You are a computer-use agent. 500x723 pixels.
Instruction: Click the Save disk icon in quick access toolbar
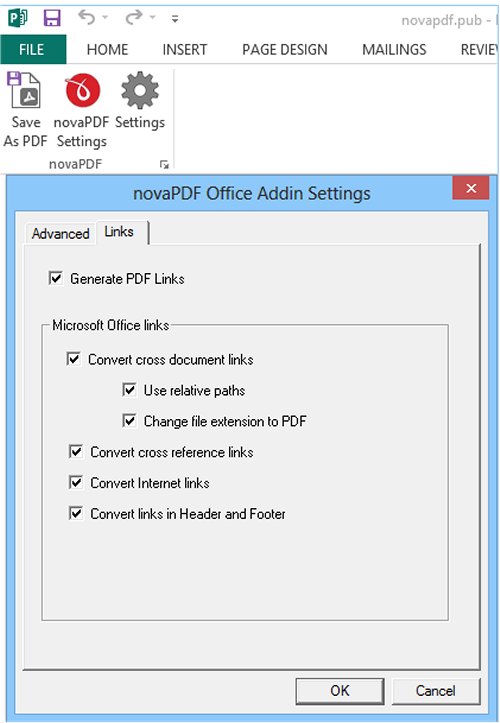coord(52,18)
